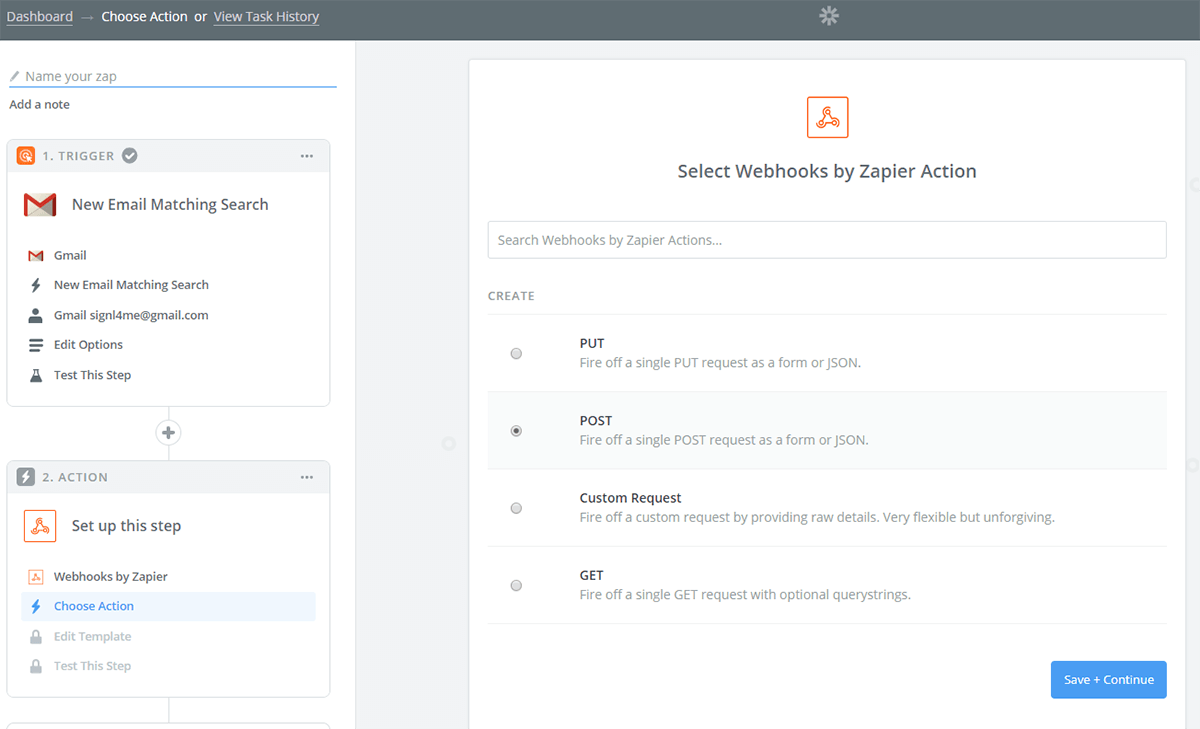Click the flask icon beside Test This Step

pyautogui.click(x=36, y=375)
